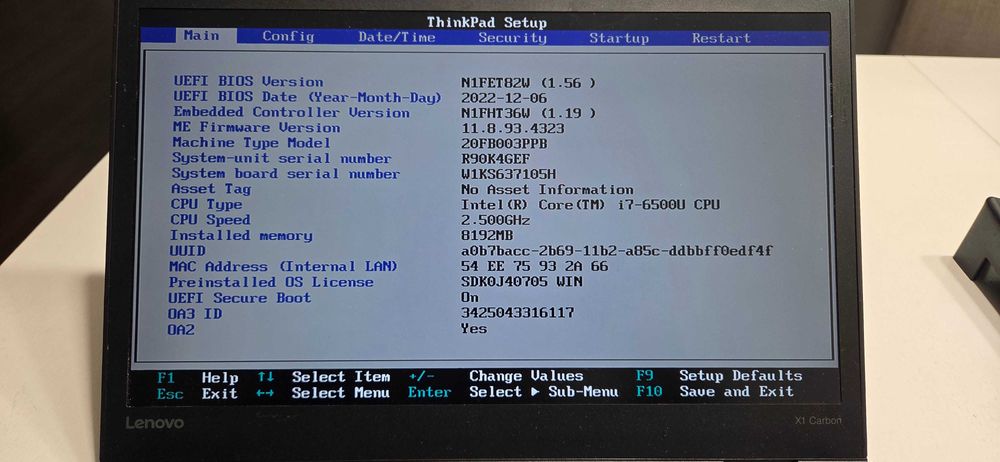1000x462 pixels.
Task: Click the F10 Save and Exit hint
Action: click(715, 391)
